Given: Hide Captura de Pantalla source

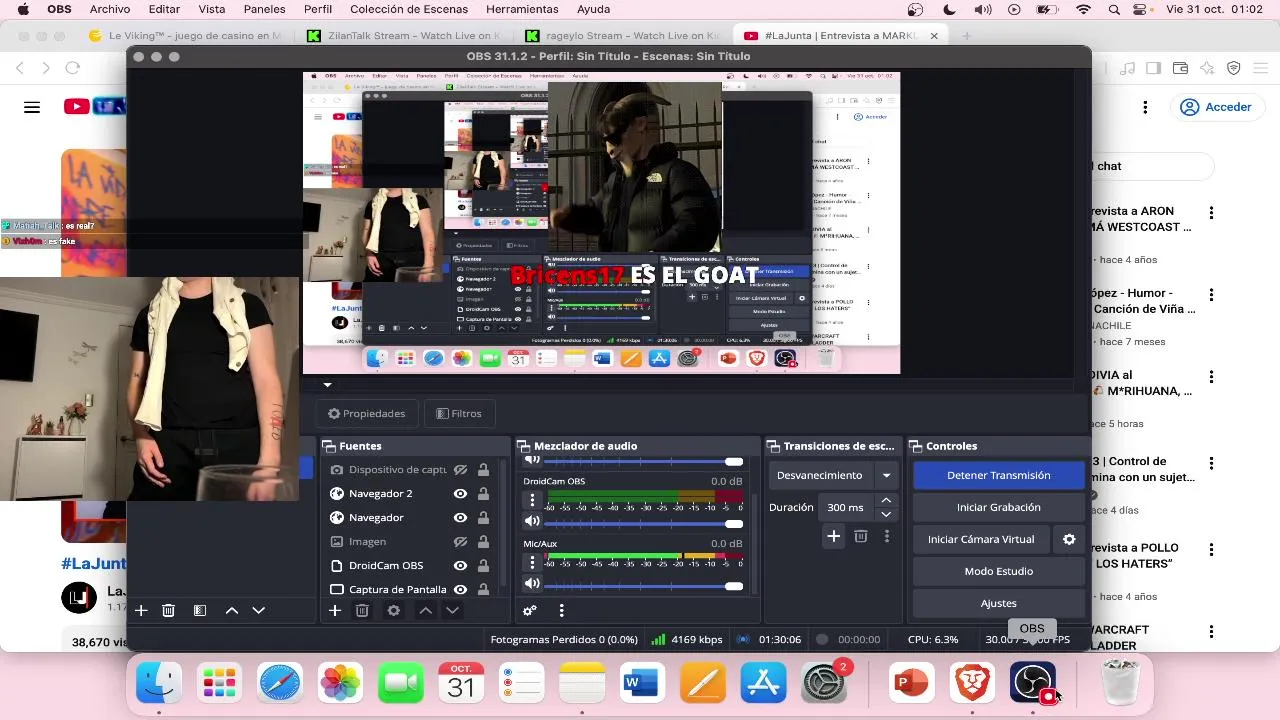Looking at the screenshot, I should pyautogui.click(x=460, y=590).
